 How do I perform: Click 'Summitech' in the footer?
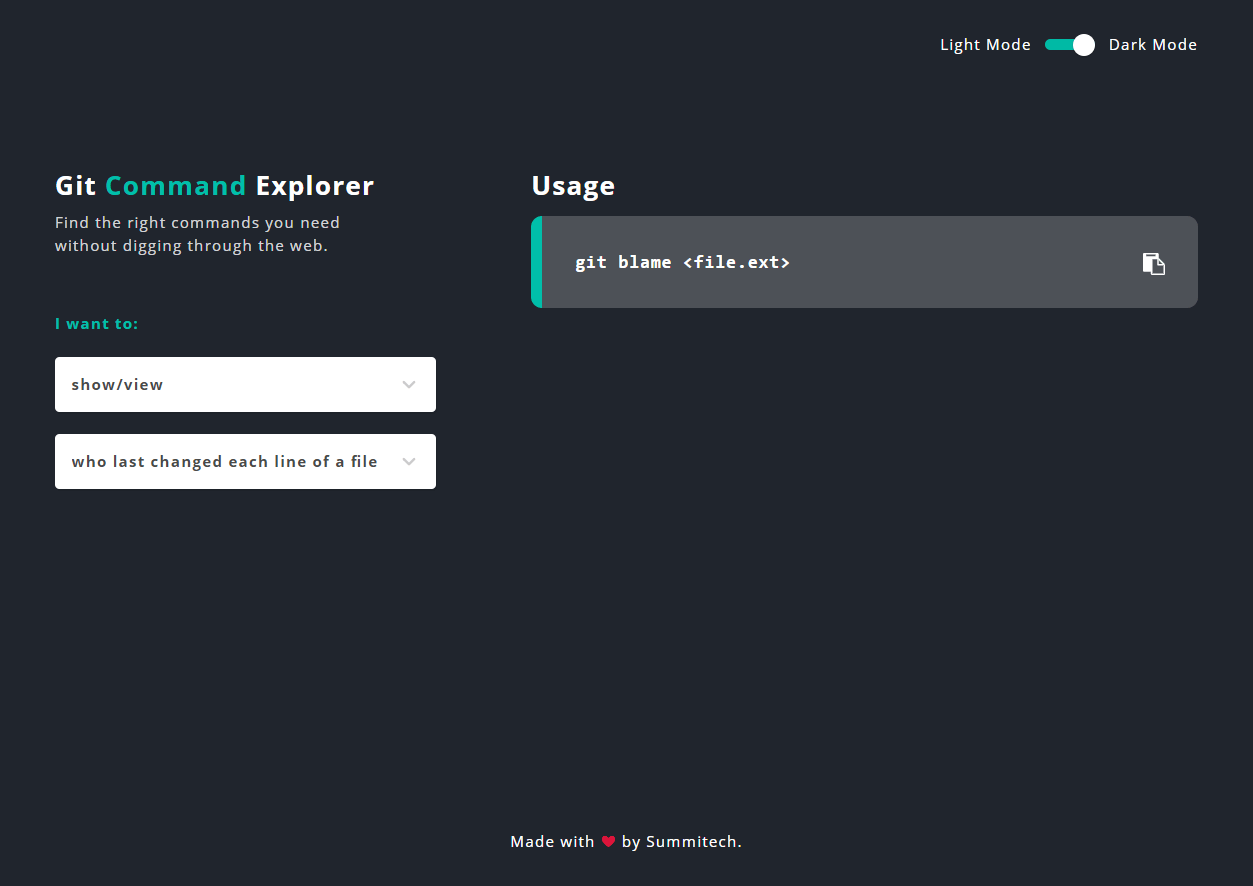pos(691,842)
